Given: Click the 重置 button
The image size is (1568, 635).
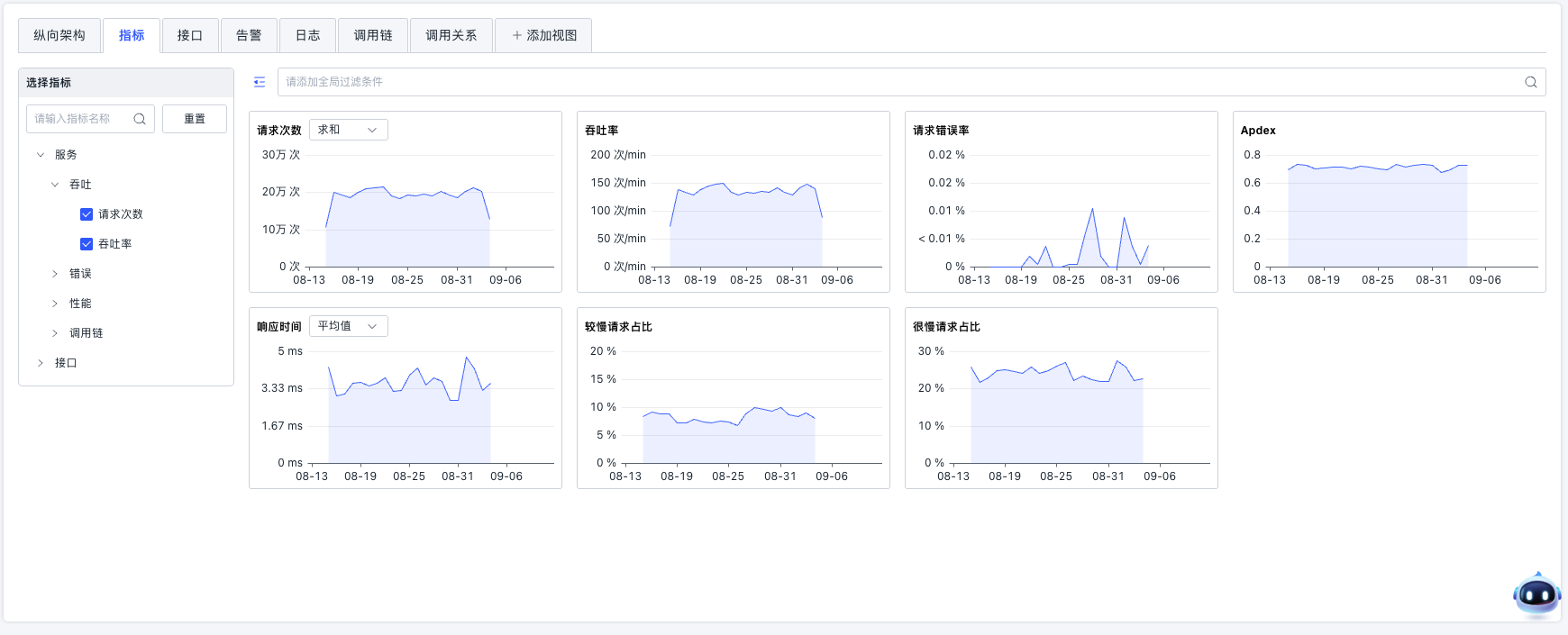Looking at the screenshot, I should coord(195,119).
